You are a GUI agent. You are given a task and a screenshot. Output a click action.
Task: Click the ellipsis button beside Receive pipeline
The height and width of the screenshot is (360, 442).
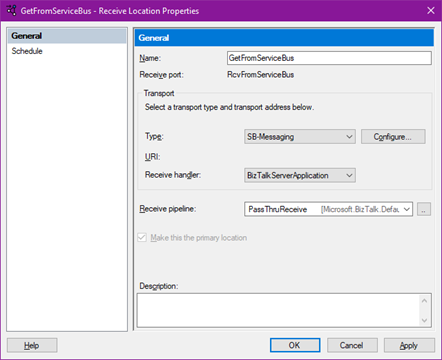424,209
